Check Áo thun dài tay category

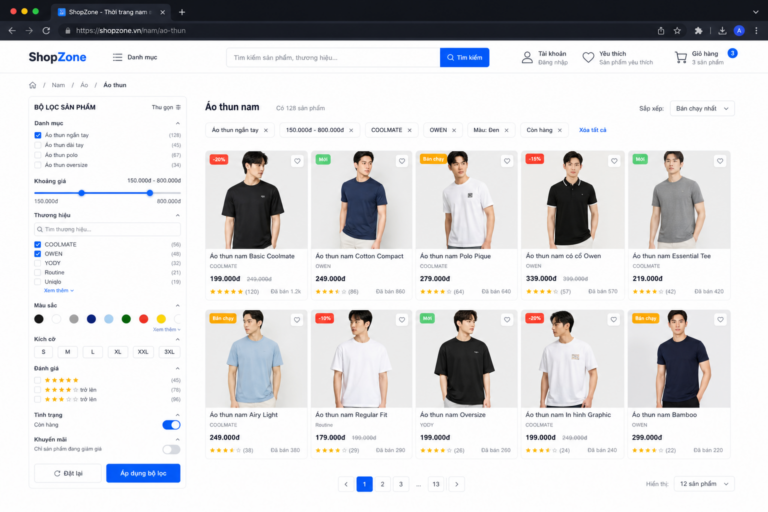(38, 145)
